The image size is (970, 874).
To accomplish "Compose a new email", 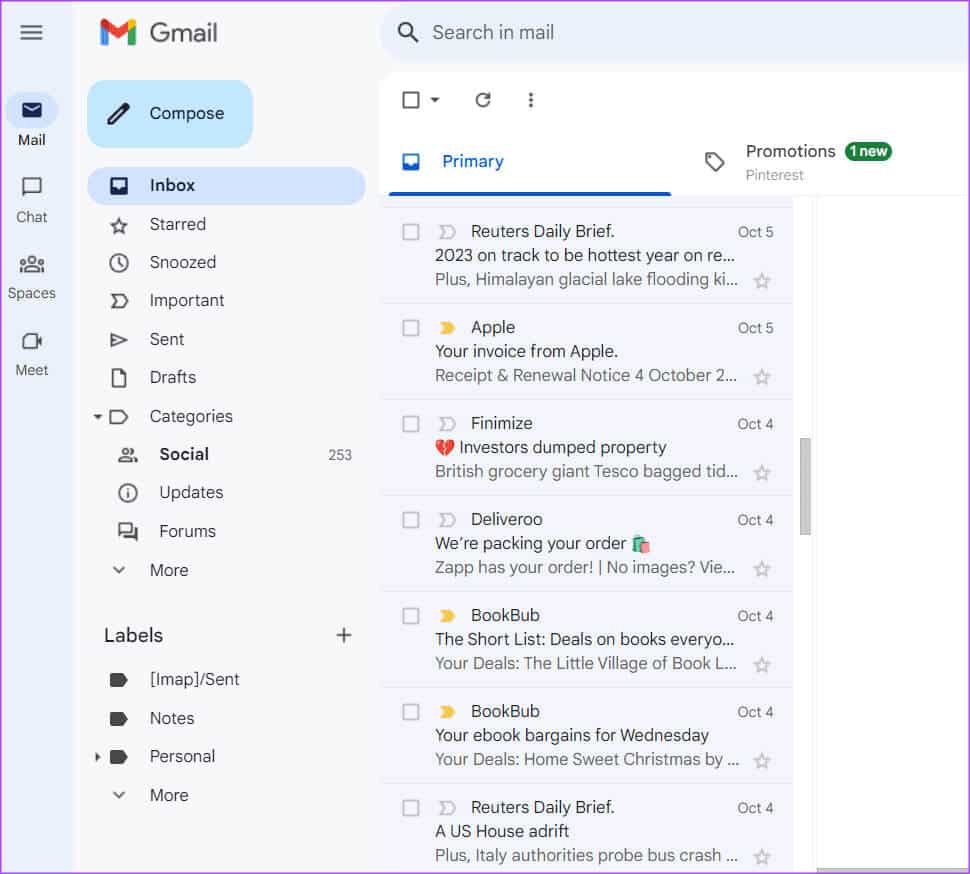I will (170, 114).
